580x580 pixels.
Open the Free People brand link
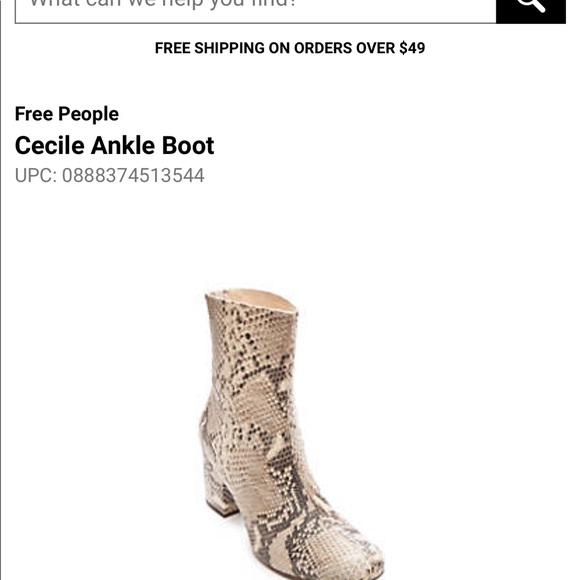[67, 114]
